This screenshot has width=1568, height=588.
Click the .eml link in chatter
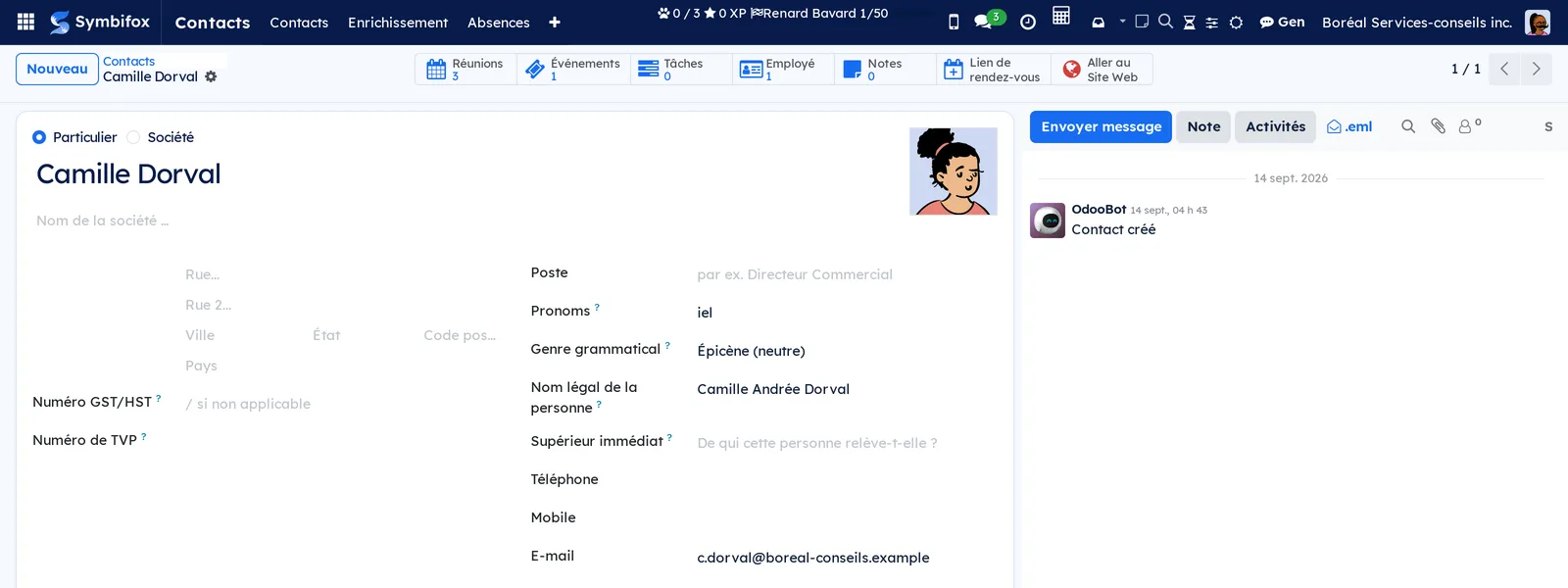[1349, 126]
